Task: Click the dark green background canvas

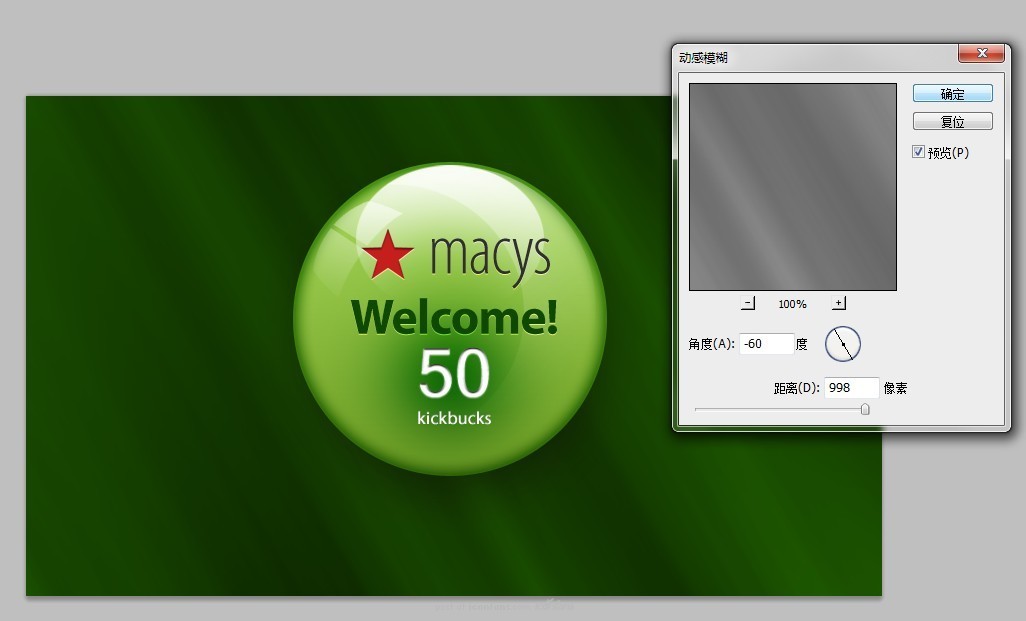Action: click(x=150, y=500)
